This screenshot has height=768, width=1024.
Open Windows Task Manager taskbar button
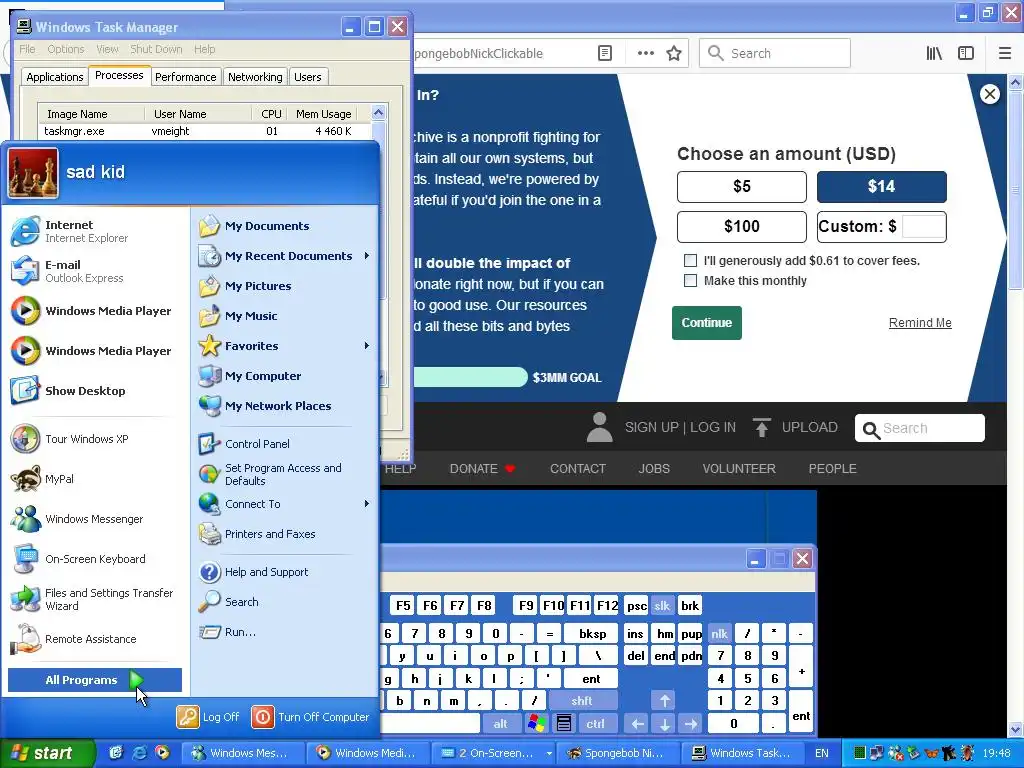pyautogui.click(x=744, y=753)
